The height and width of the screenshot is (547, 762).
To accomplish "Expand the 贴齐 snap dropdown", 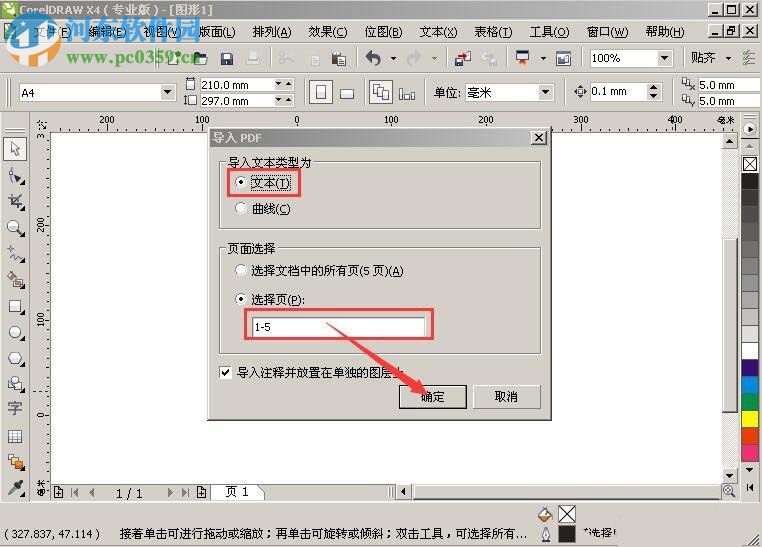I will click(x=728, y=59).
